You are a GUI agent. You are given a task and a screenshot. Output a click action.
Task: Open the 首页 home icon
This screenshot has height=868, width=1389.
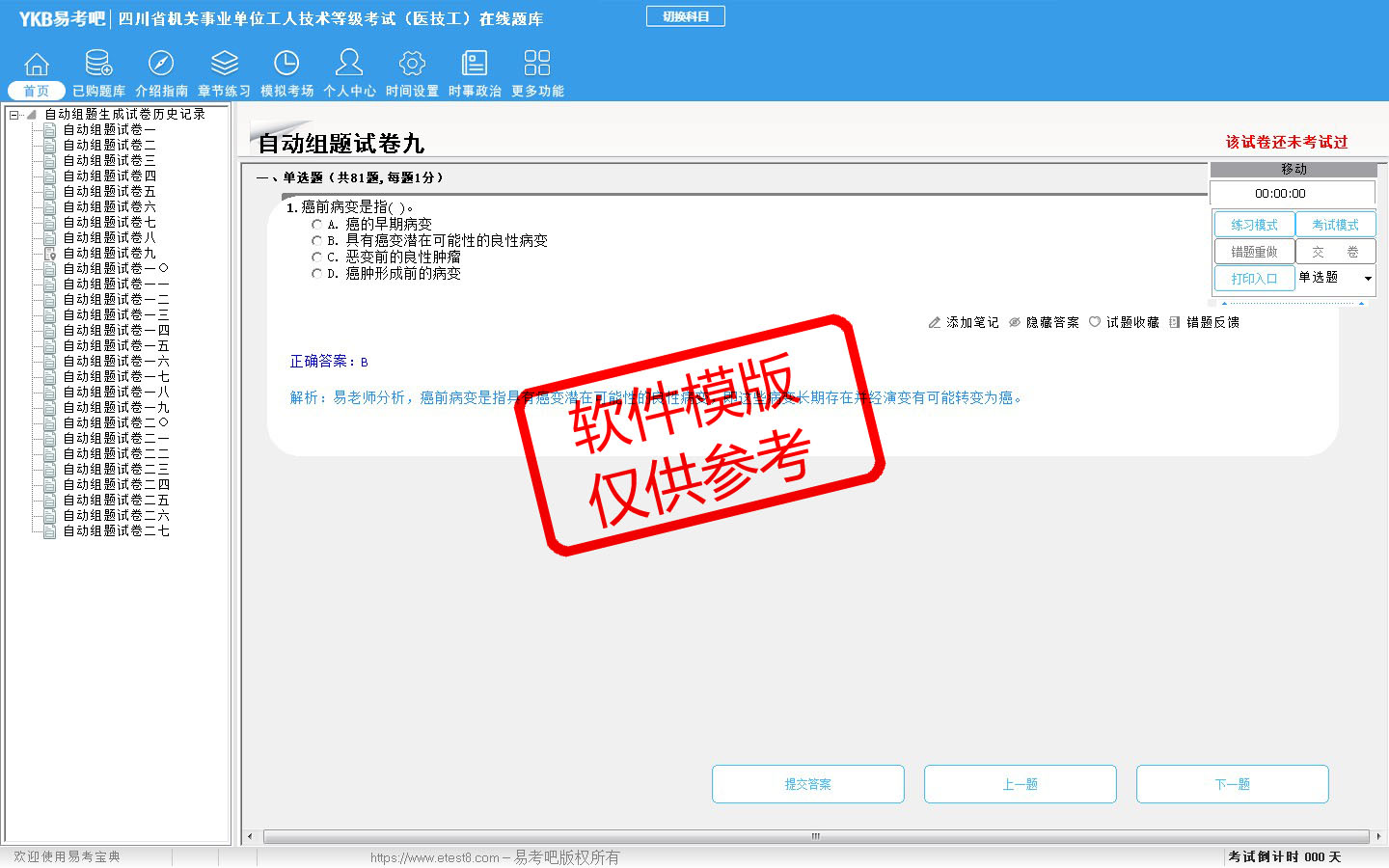[37, 64]
